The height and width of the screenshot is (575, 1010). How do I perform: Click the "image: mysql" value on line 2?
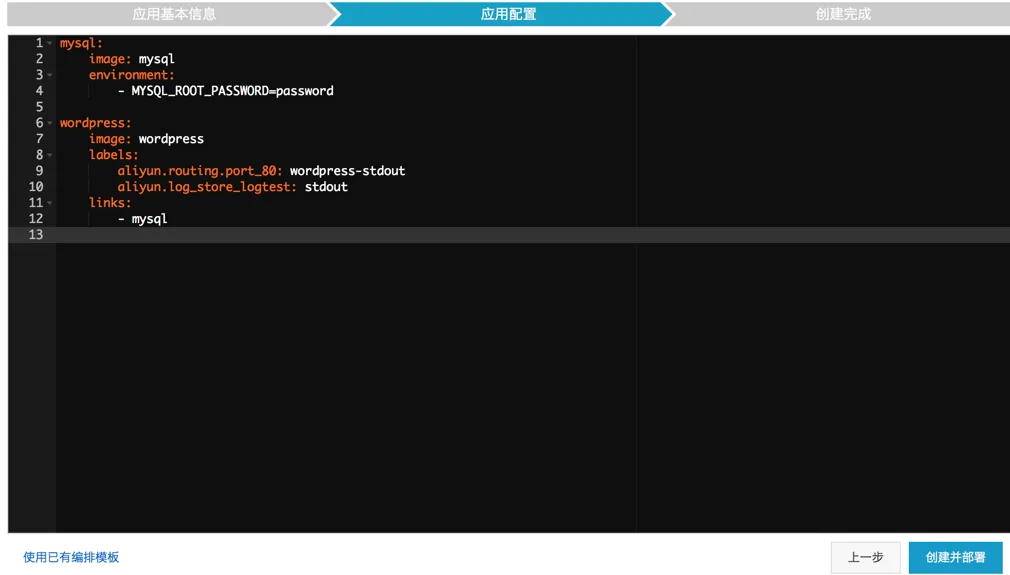click(x=157, y=59)
